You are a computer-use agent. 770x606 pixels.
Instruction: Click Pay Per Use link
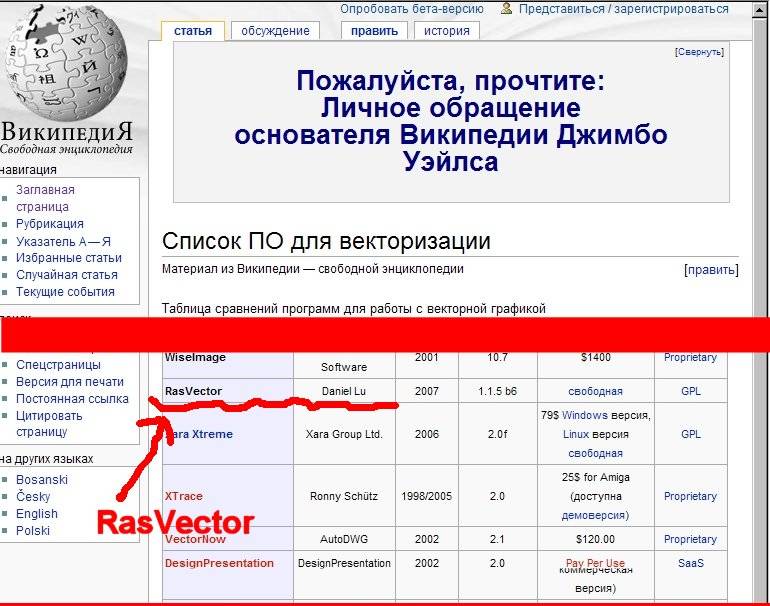595,563
